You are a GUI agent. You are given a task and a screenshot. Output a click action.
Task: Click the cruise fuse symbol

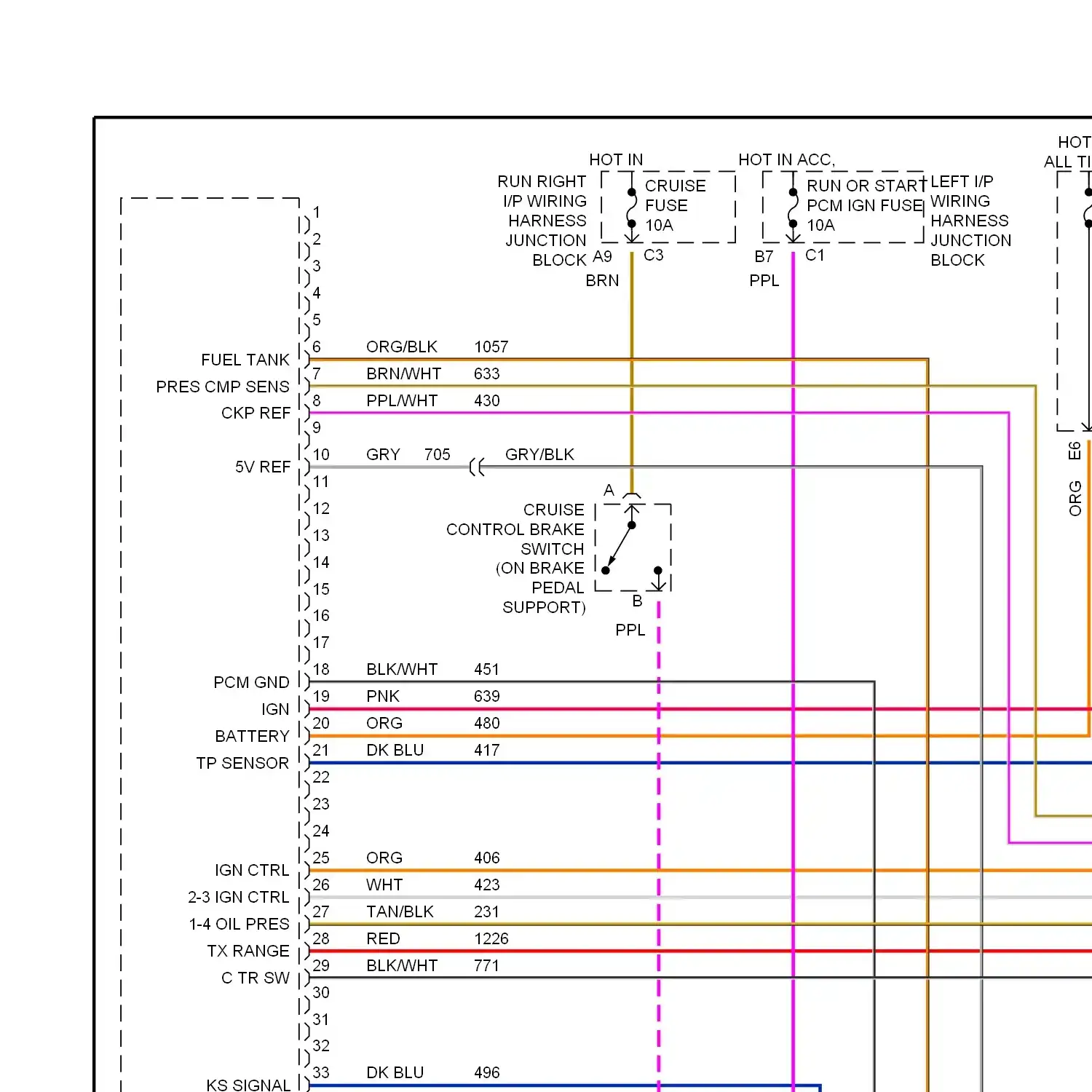pos(632,208)
